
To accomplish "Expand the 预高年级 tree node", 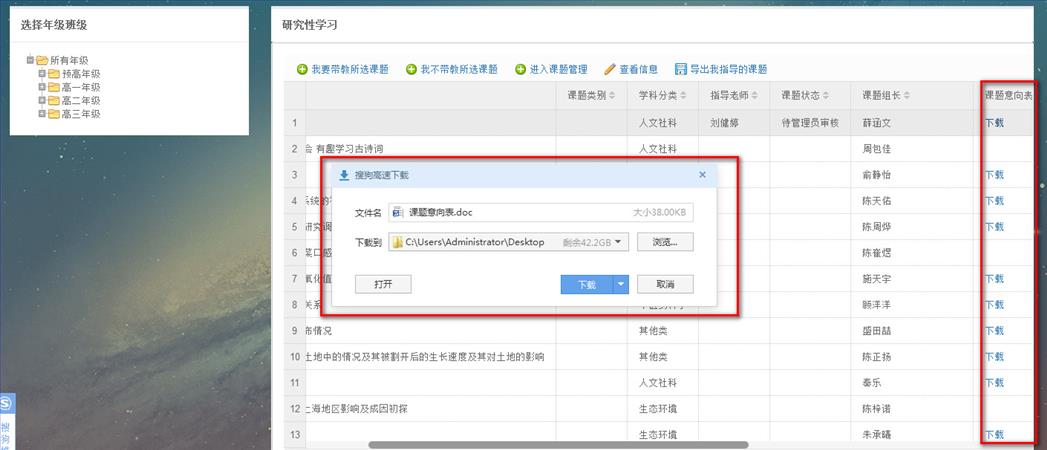I will [41, 74].
